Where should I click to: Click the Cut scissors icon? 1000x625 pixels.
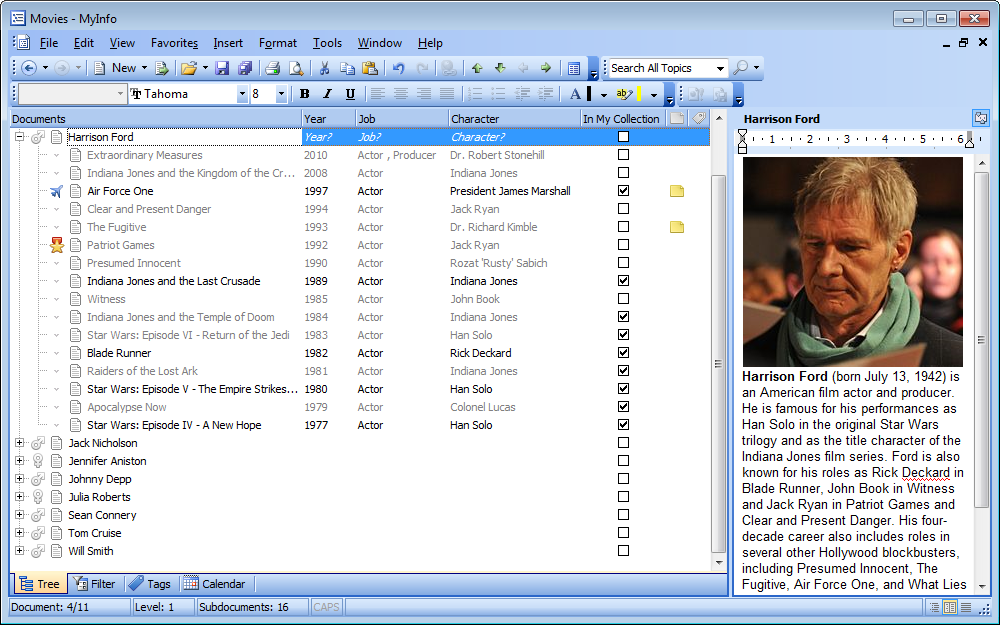(324, 68)
